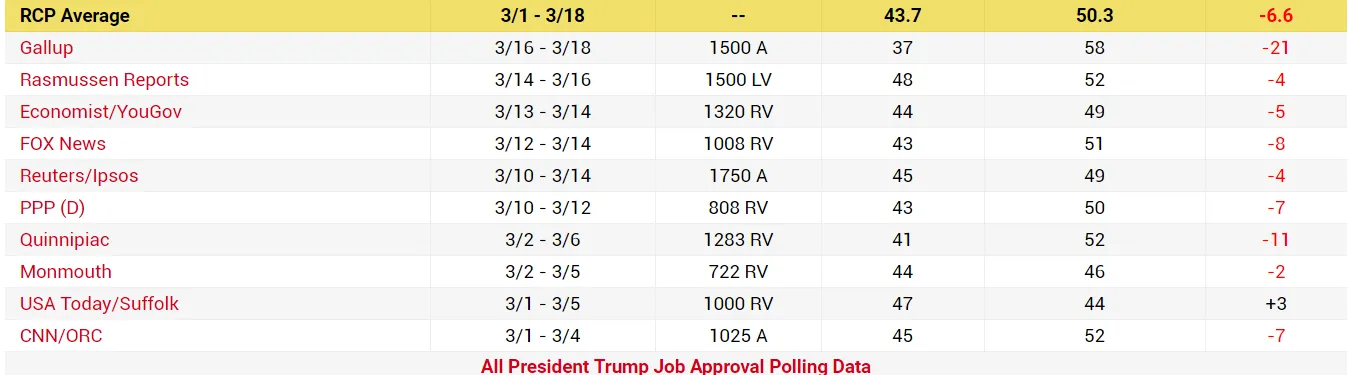Click the RCP Average spread value -6.6
This screenshot has height=375, width=1348.
tap(1275, 16)
